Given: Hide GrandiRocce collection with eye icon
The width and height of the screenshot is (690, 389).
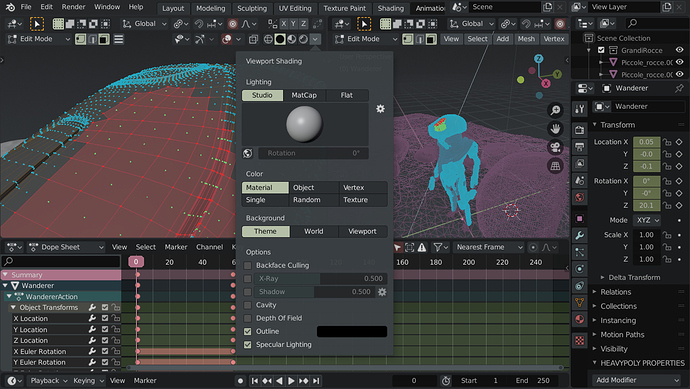Looking at the screenshot, I should pyautogui.click(x=679, y=50).
